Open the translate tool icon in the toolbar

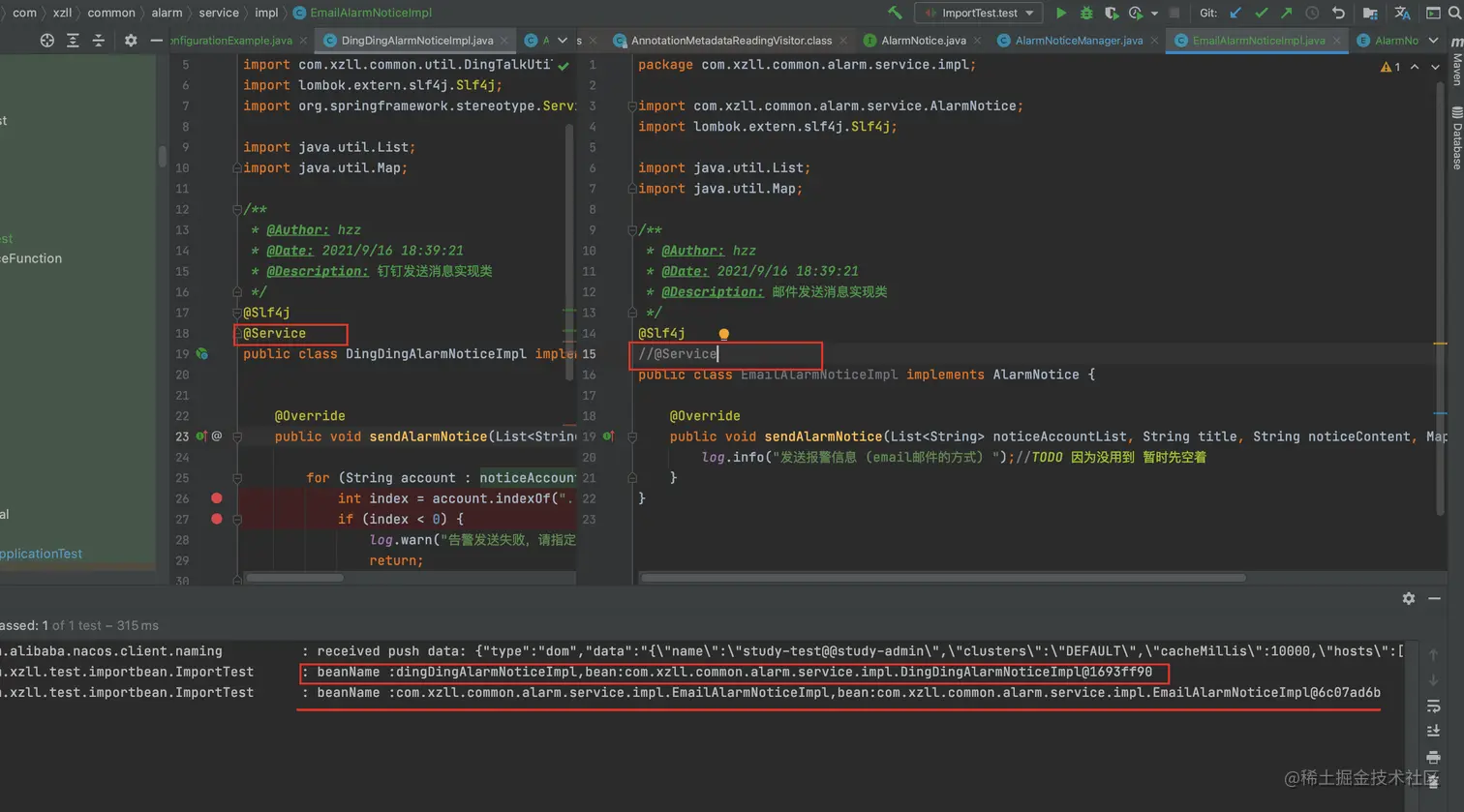click(1402, 14)
